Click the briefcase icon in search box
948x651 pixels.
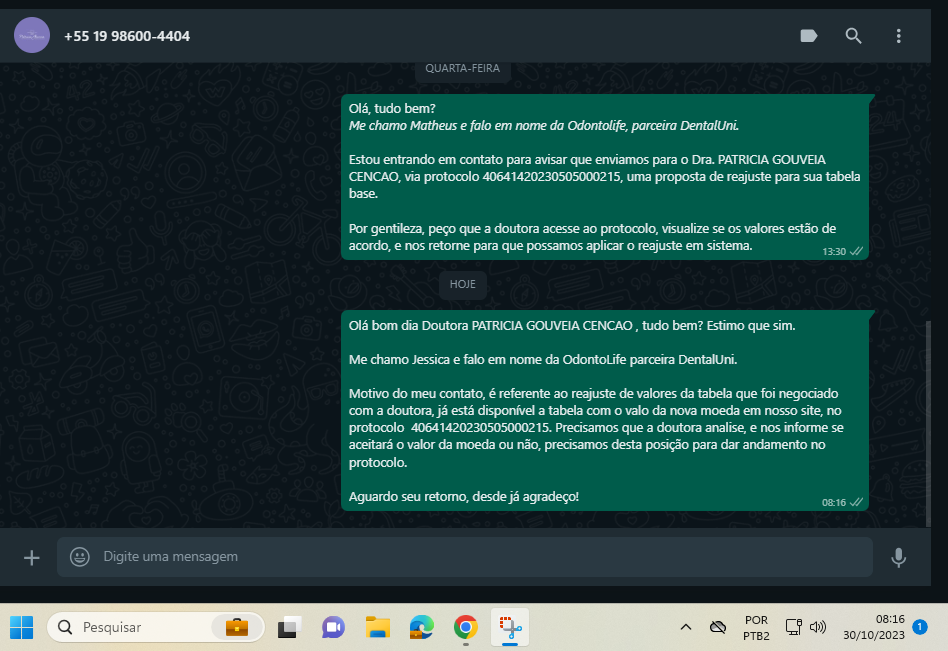[x=237, y=627]
